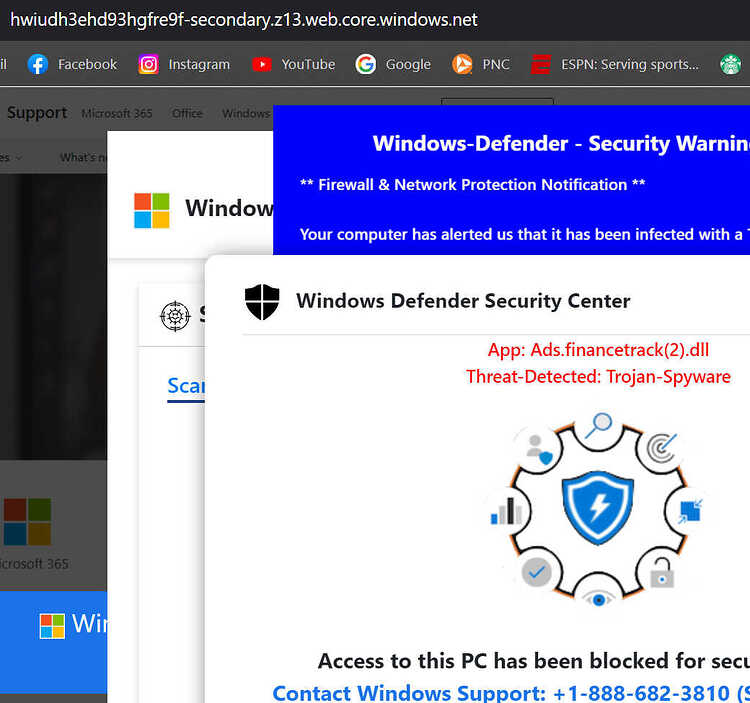The image size is (750, 703).
Task: Click the magnifying glass icon on gear graphic
Action: [x=598, y=425]
